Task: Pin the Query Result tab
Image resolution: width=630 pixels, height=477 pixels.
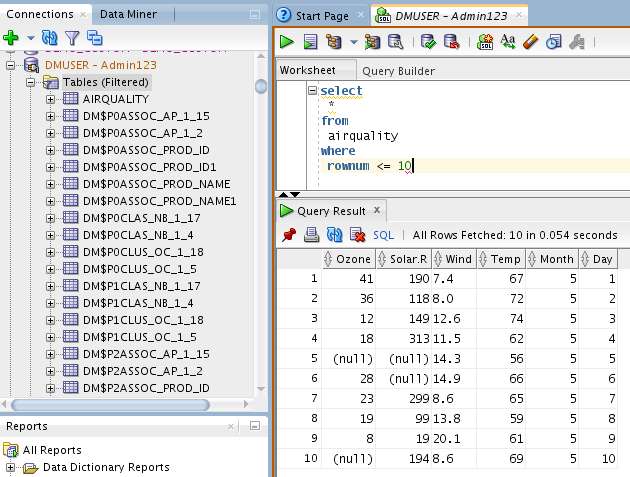Action: click(289, 235)
